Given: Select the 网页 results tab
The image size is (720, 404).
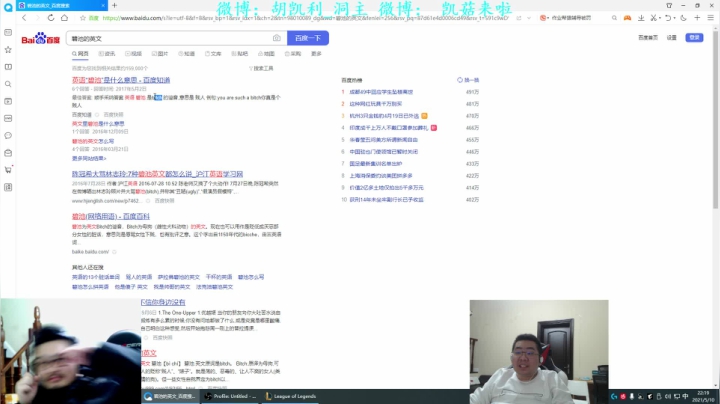Looking at the screenshot, I should click(x=80, y=54).
